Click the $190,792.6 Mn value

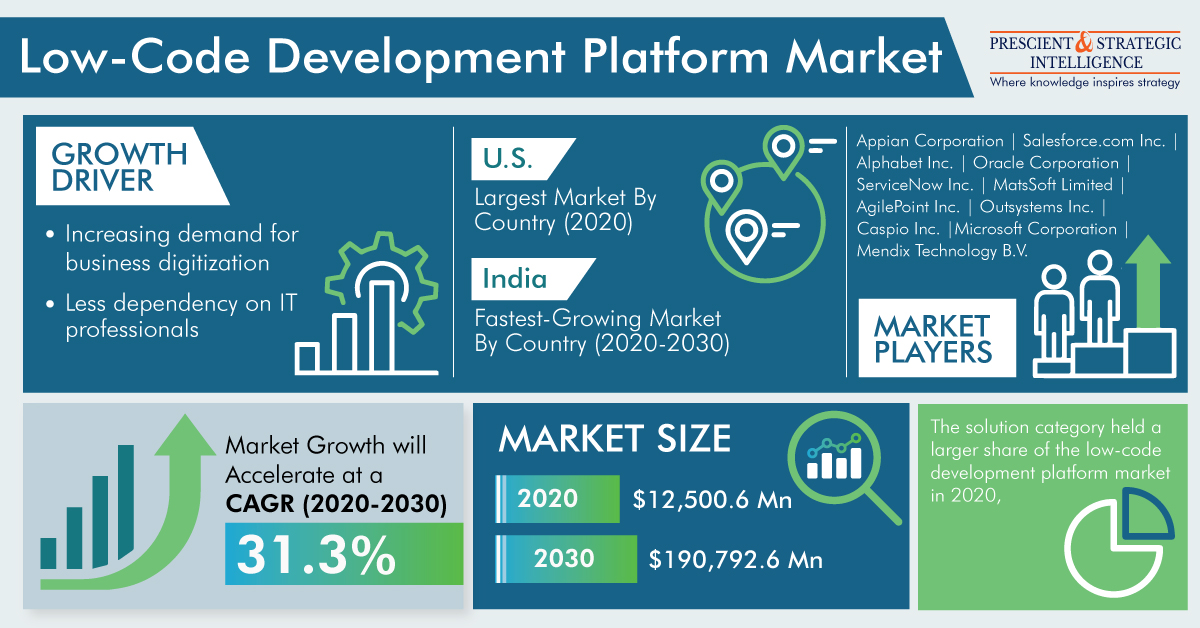click(736, 560)
